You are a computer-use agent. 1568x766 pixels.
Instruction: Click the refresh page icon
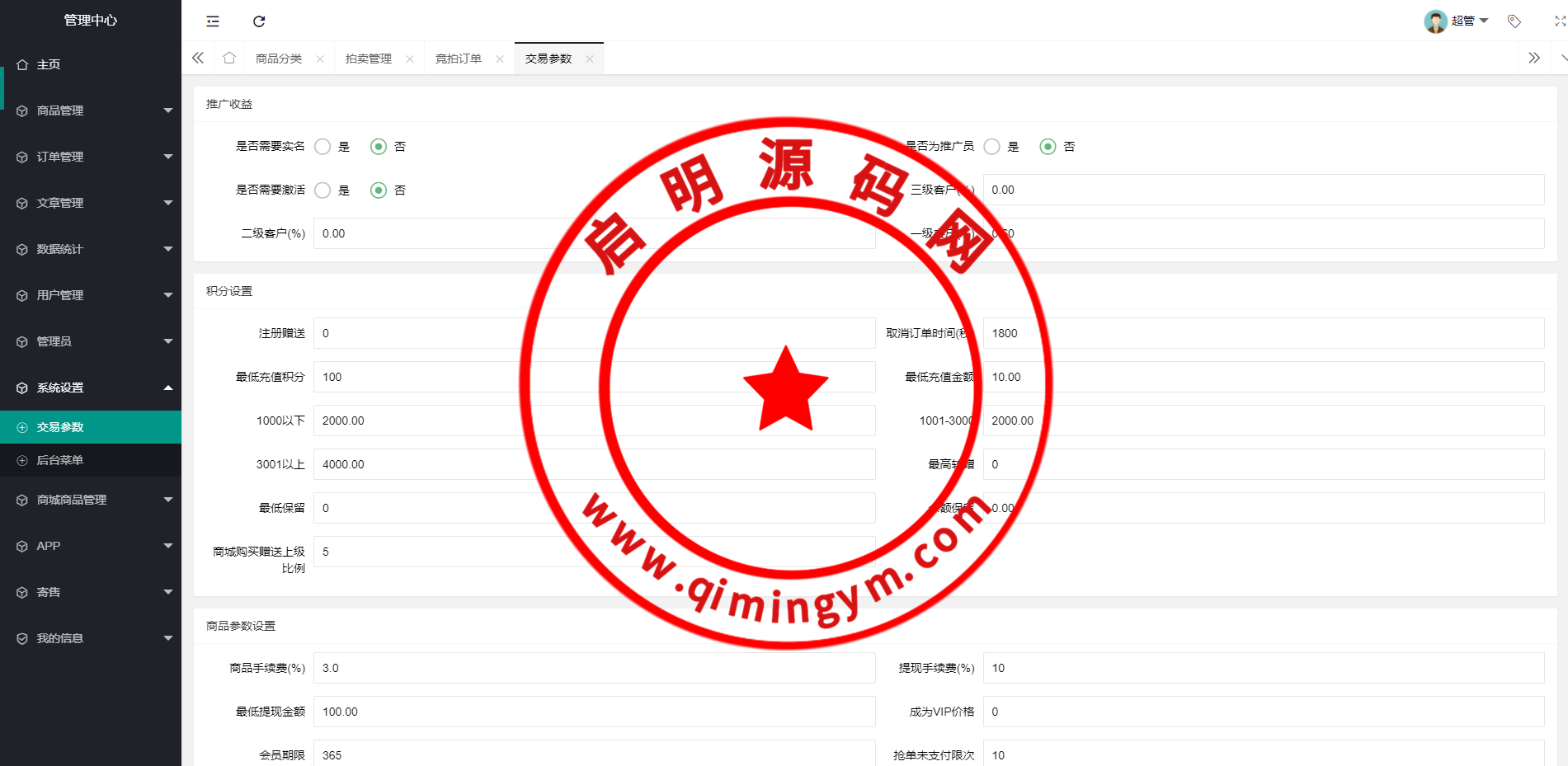tap(259, 21)
